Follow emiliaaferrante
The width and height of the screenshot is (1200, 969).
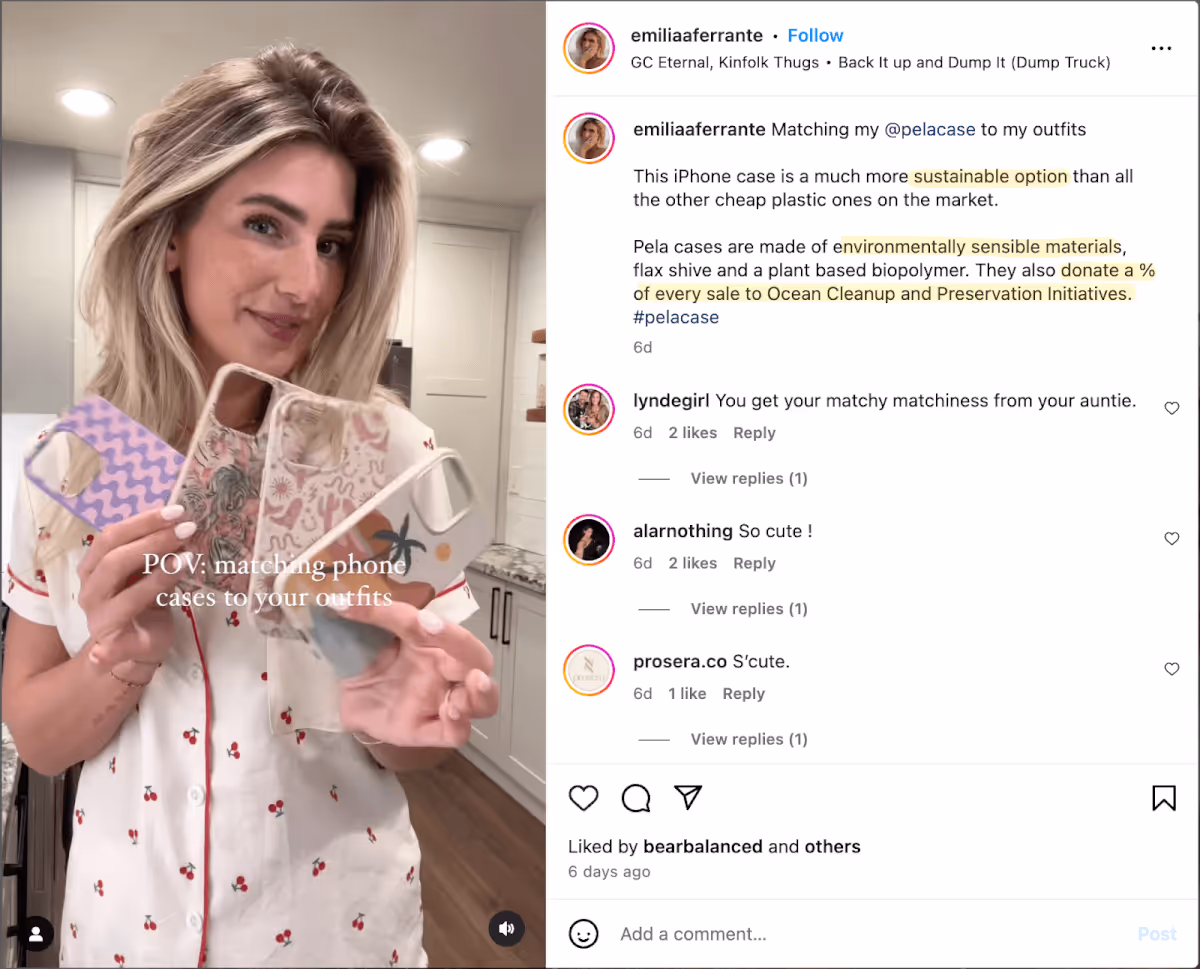click(x=815, y=35)
